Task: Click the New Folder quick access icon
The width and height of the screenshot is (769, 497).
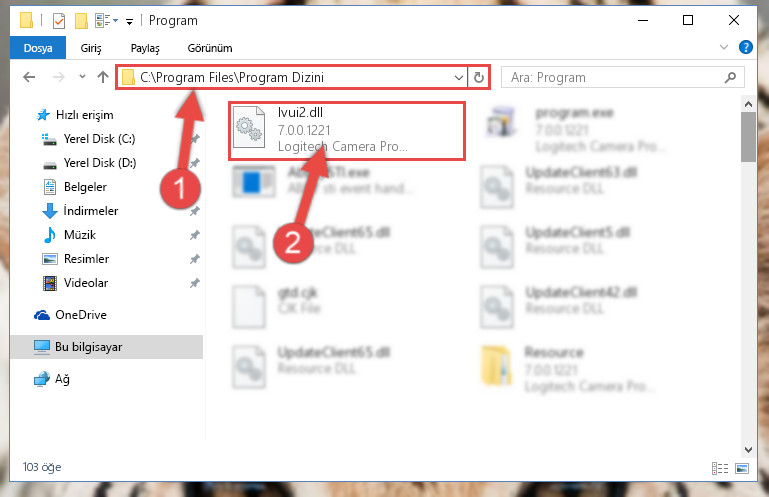Action: coord(81,21)
